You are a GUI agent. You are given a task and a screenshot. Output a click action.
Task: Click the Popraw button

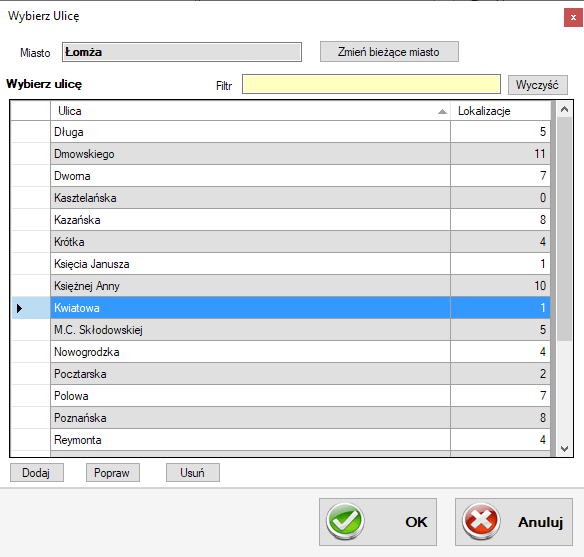[x=112, y=472]
